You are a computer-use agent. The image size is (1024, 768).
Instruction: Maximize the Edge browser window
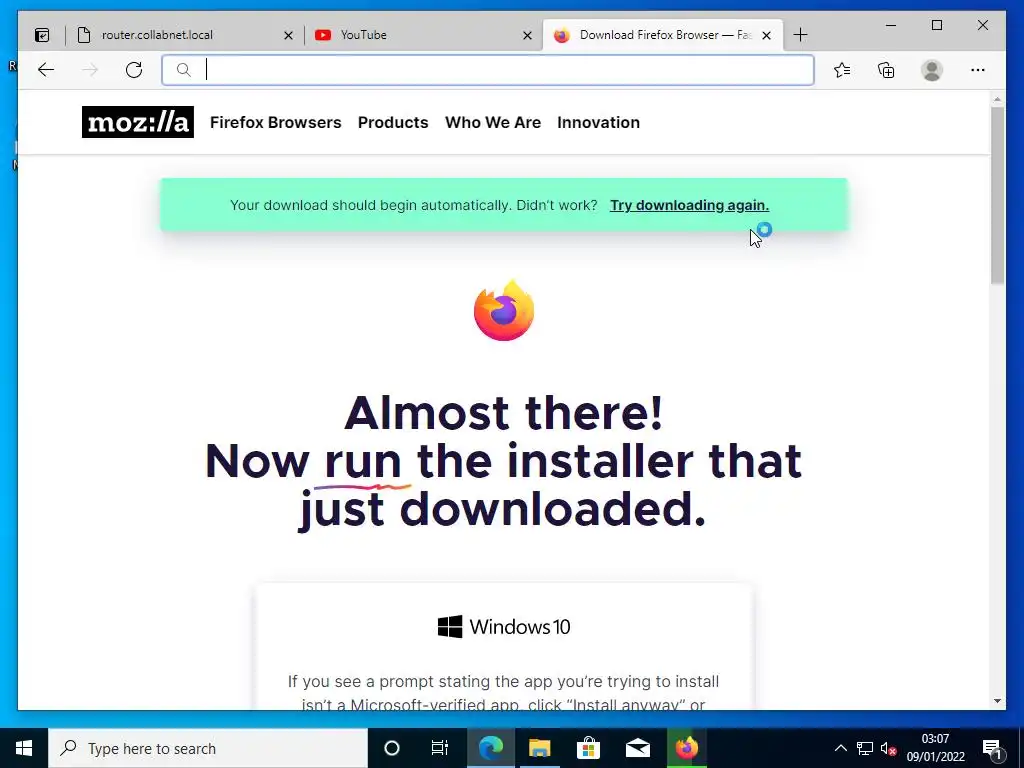[x=936, y=25]
